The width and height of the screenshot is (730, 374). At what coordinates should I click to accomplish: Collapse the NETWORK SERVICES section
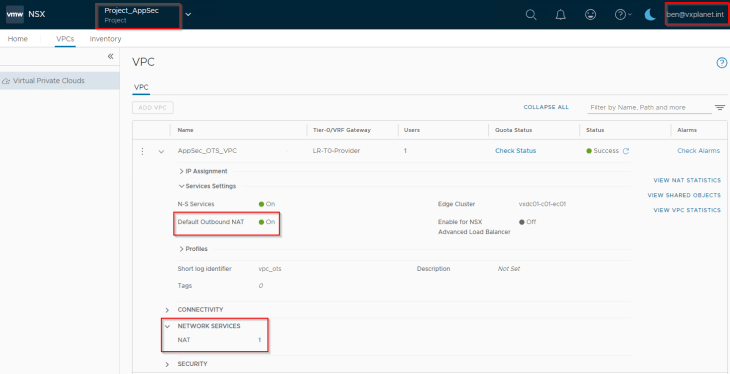pyautogui.click(x=168, y=326)
